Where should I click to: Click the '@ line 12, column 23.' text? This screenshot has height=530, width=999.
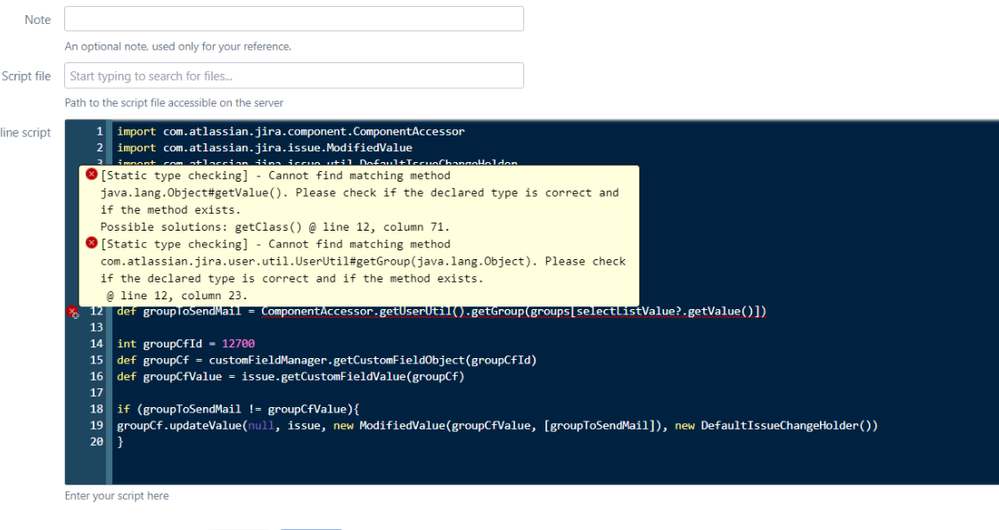point(177,296)
